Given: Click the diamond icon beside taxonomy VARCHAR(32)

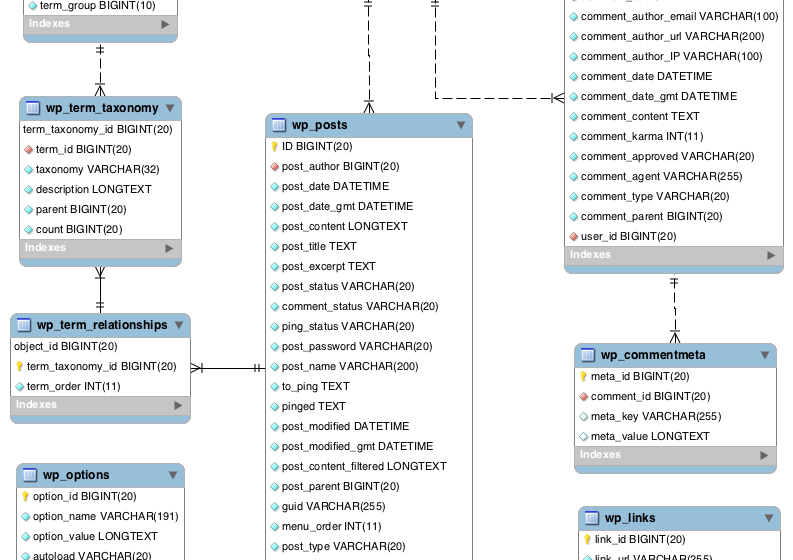Looking at the screenshot, I should [29, 169].
